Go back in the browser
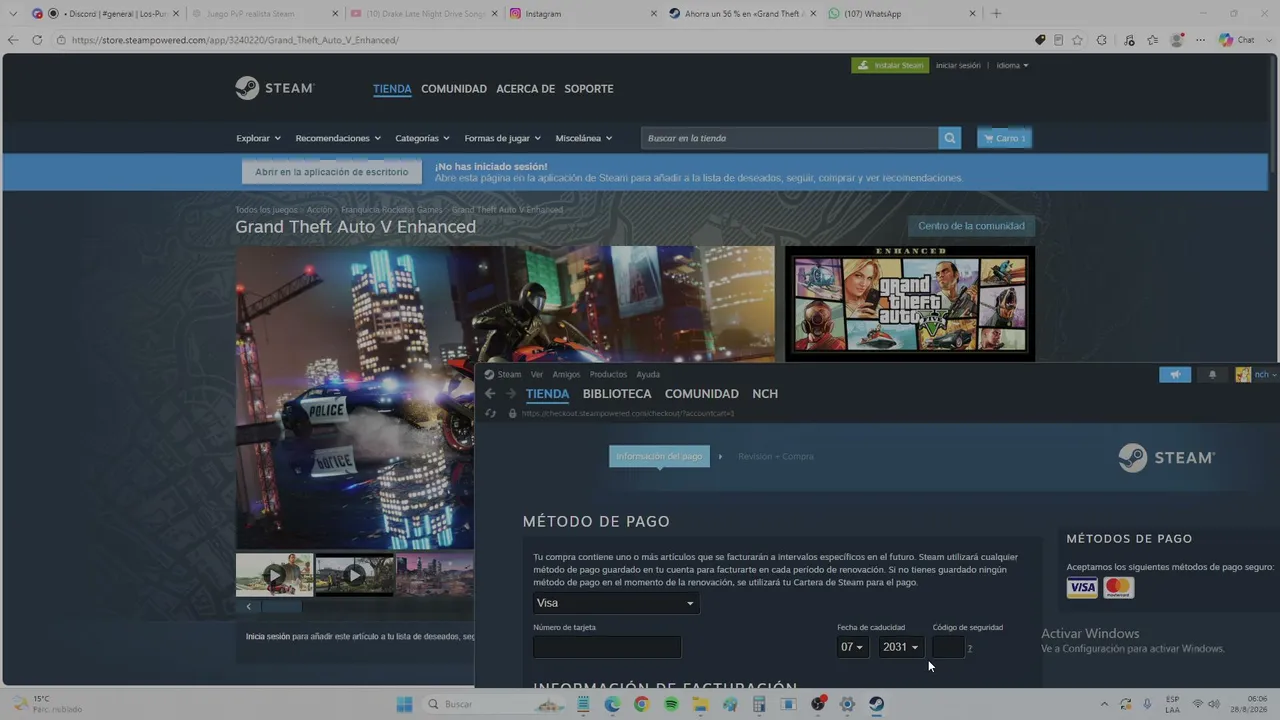The image size is (1280, 720). click(13, 40)
